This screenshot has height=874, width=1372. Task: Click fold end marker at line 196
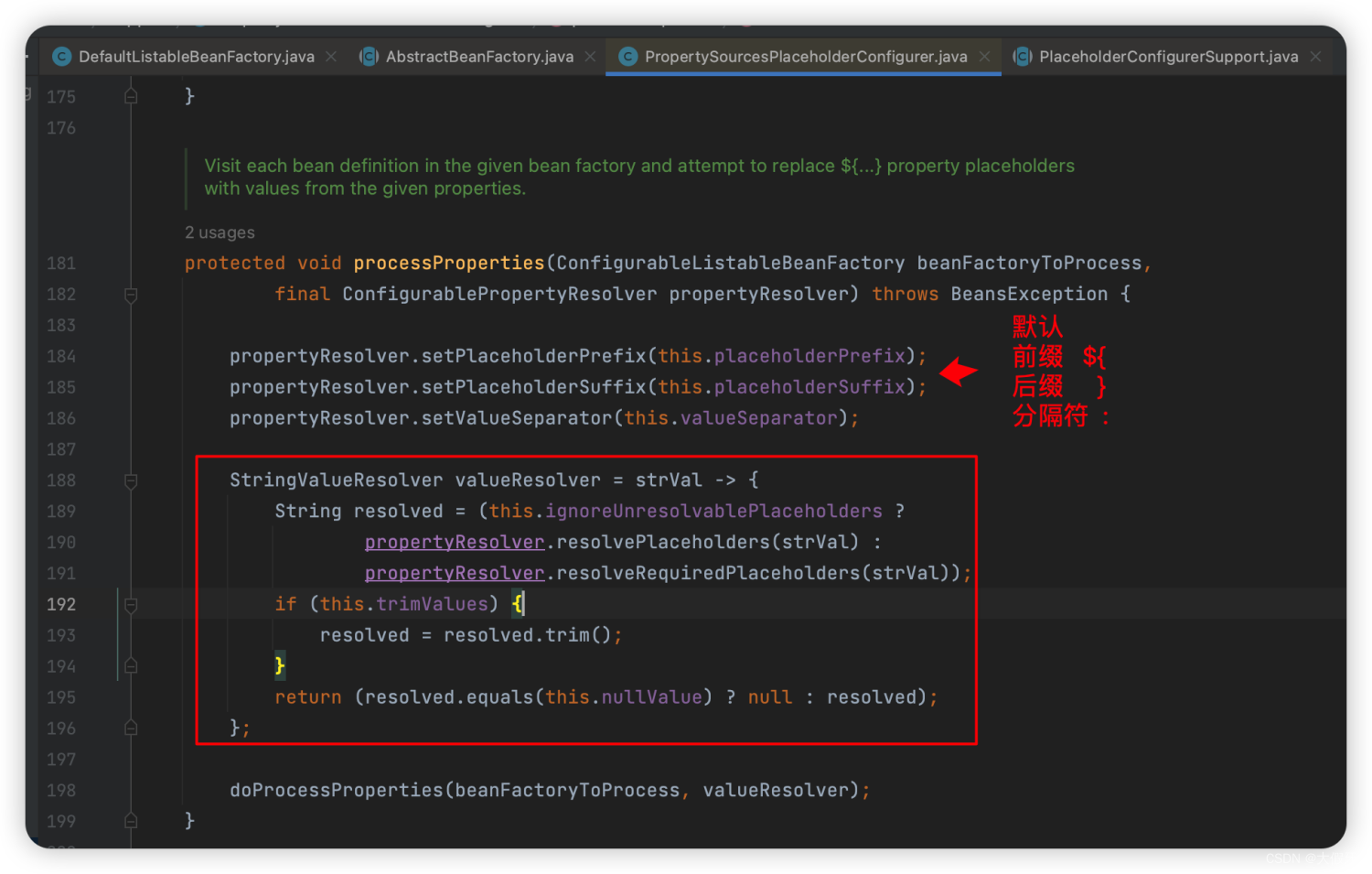(131, 728)
